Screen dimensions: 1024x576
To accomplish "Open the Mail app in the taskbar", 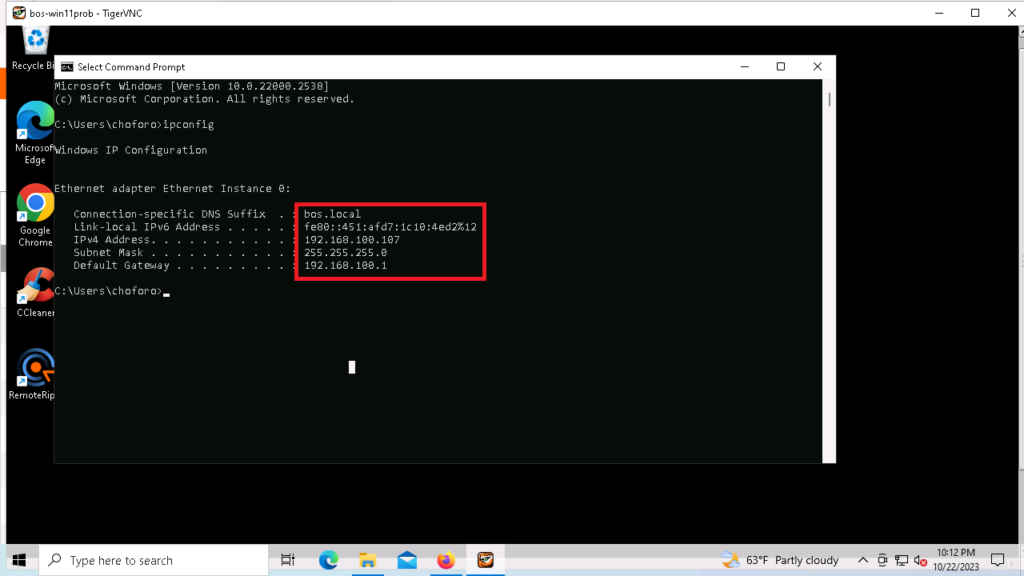I will click(407, 560).
